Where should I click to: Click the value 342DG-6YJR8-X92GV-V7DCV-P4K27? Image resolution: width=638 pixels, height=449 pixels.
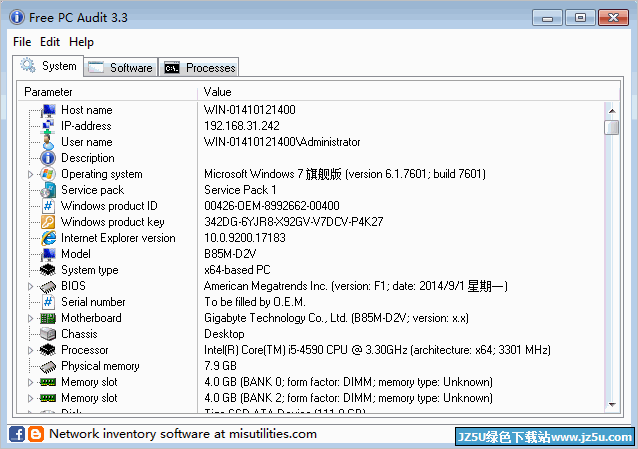(x=294, y=222)
